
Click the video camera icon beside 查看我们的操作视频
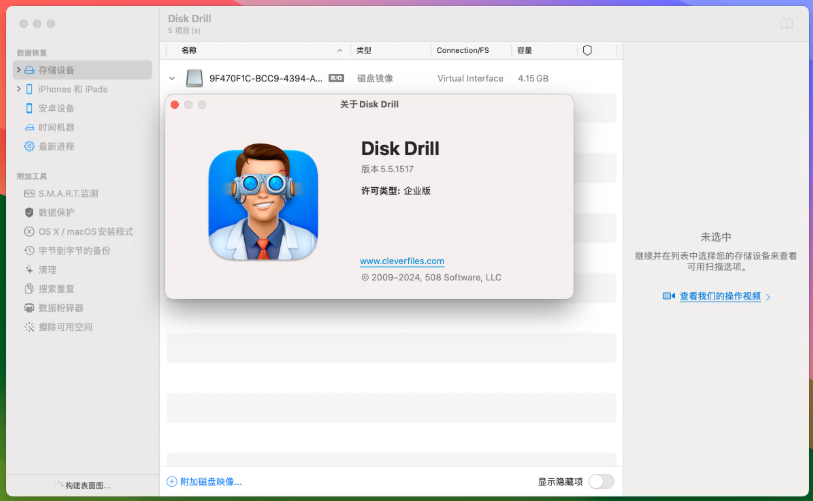point(668,296)
